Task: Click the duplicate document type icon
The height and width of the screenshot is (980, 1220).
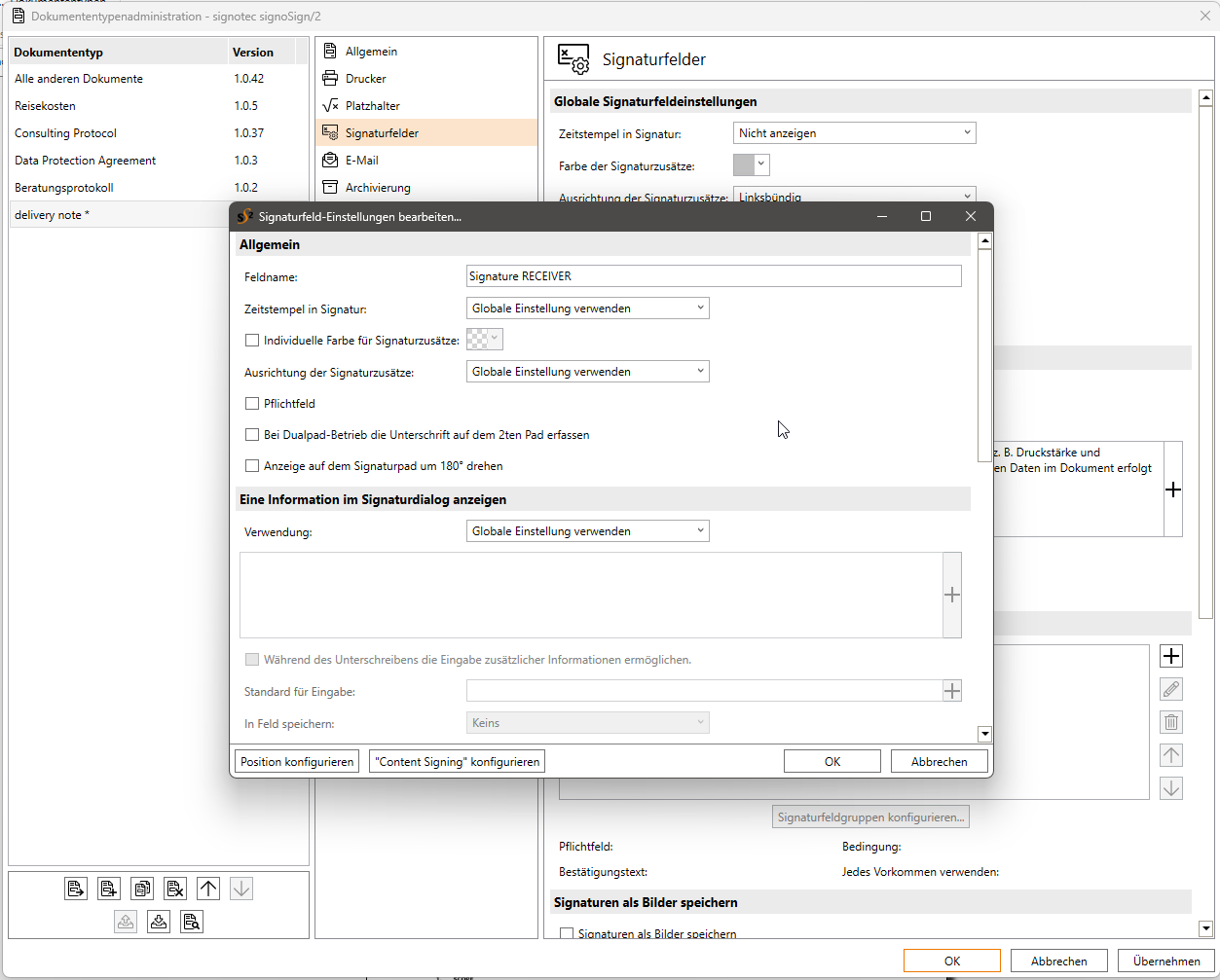Action: (x=142, y=889)
